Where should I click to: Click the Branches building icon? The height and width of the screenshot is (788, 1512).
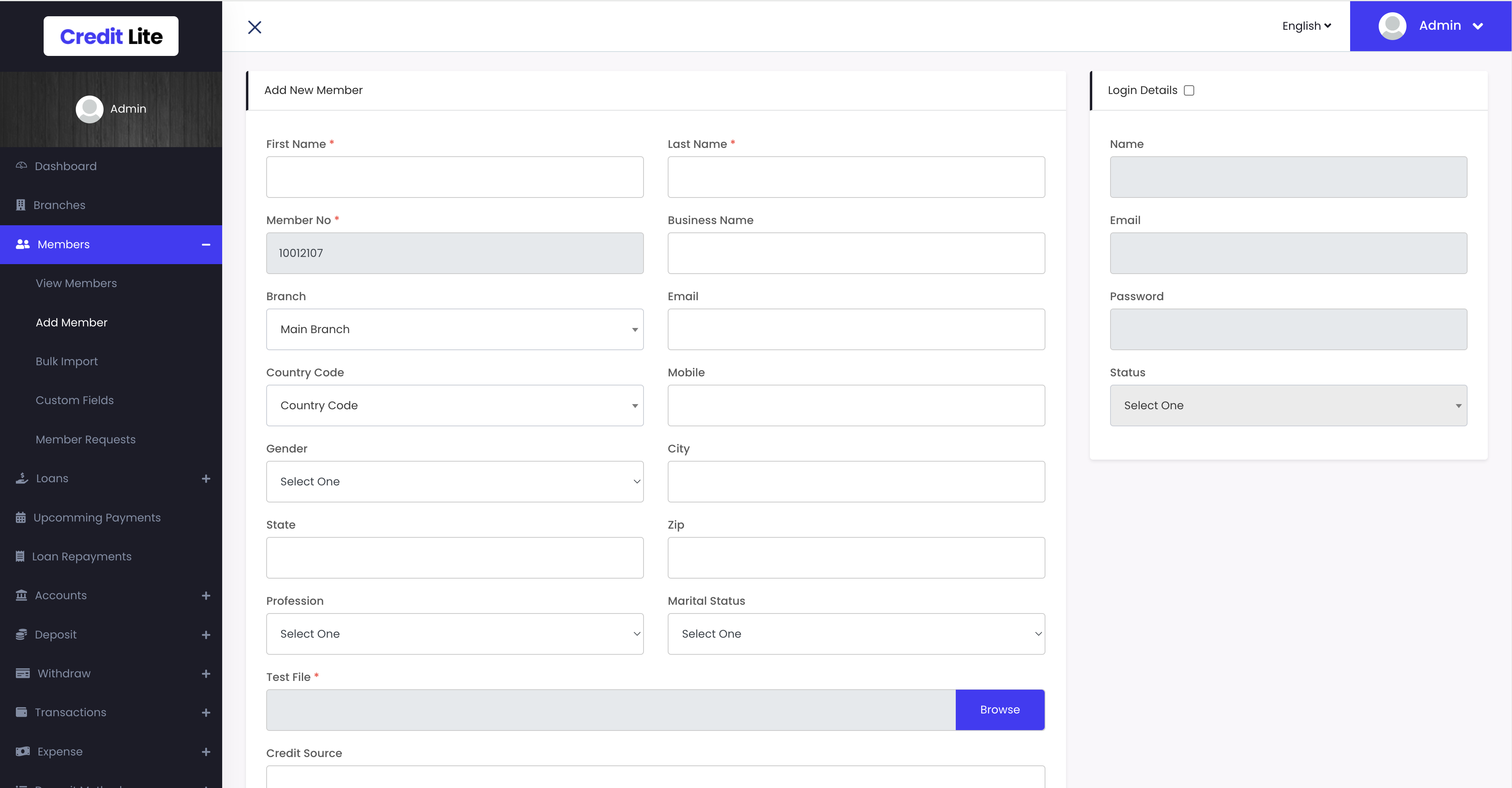[21, 205]
